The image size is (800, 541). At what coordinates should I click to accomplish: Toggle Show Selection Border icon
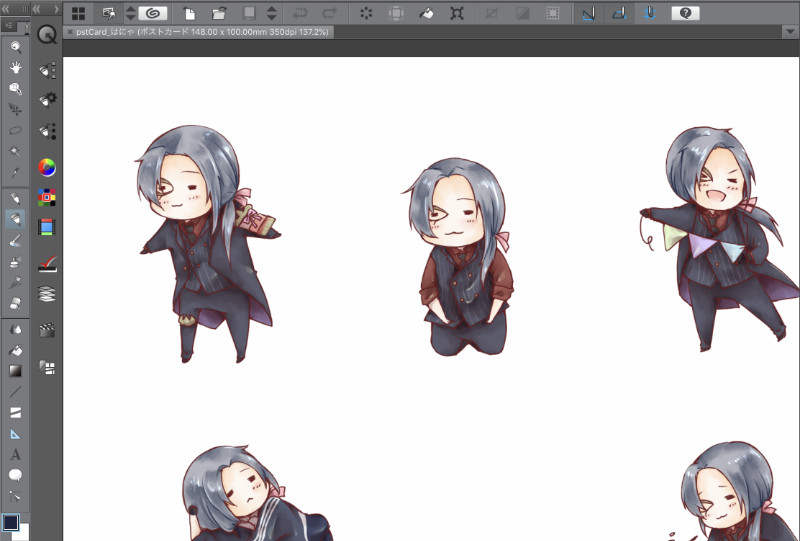pyautogui.click(x=553, y=13)
